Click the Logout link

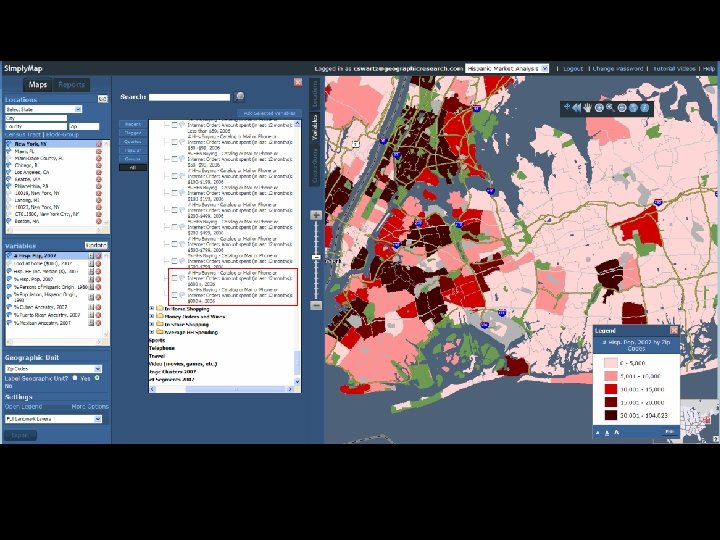pyautogui.click(x=573, y=68)
